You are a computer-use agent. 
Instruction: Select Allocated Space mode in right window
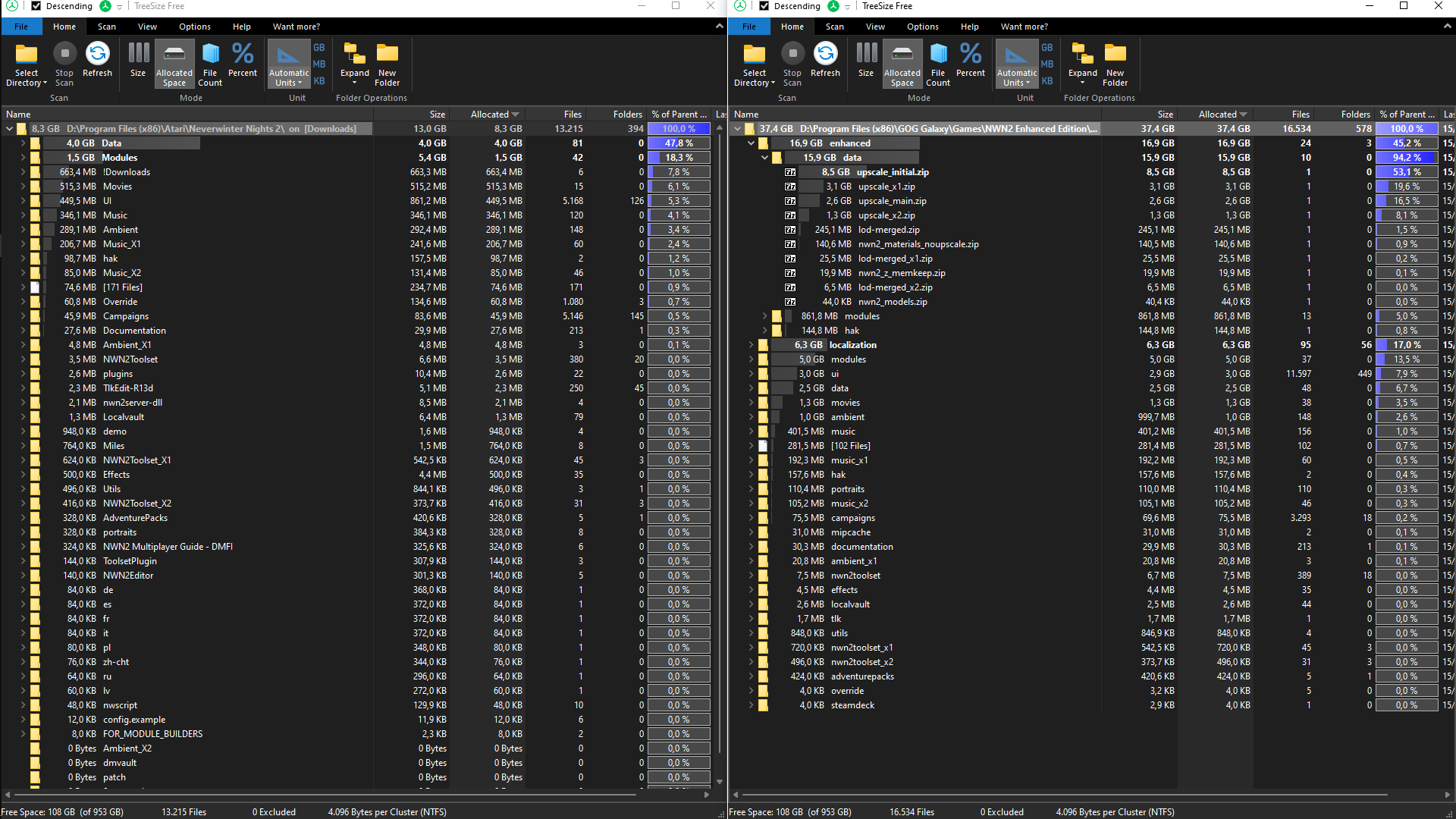pos(902,64)
